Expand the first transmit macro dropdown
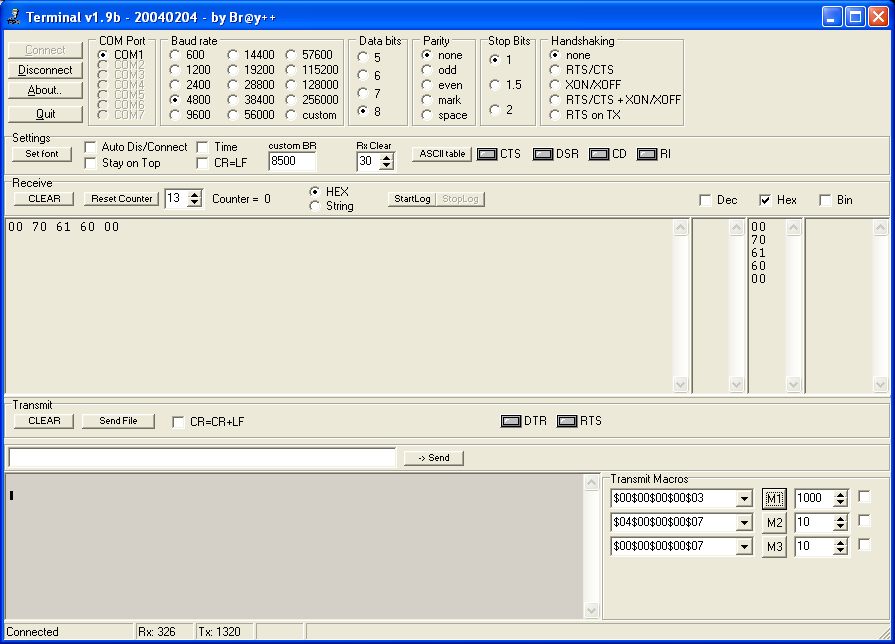 pos(743,499)
